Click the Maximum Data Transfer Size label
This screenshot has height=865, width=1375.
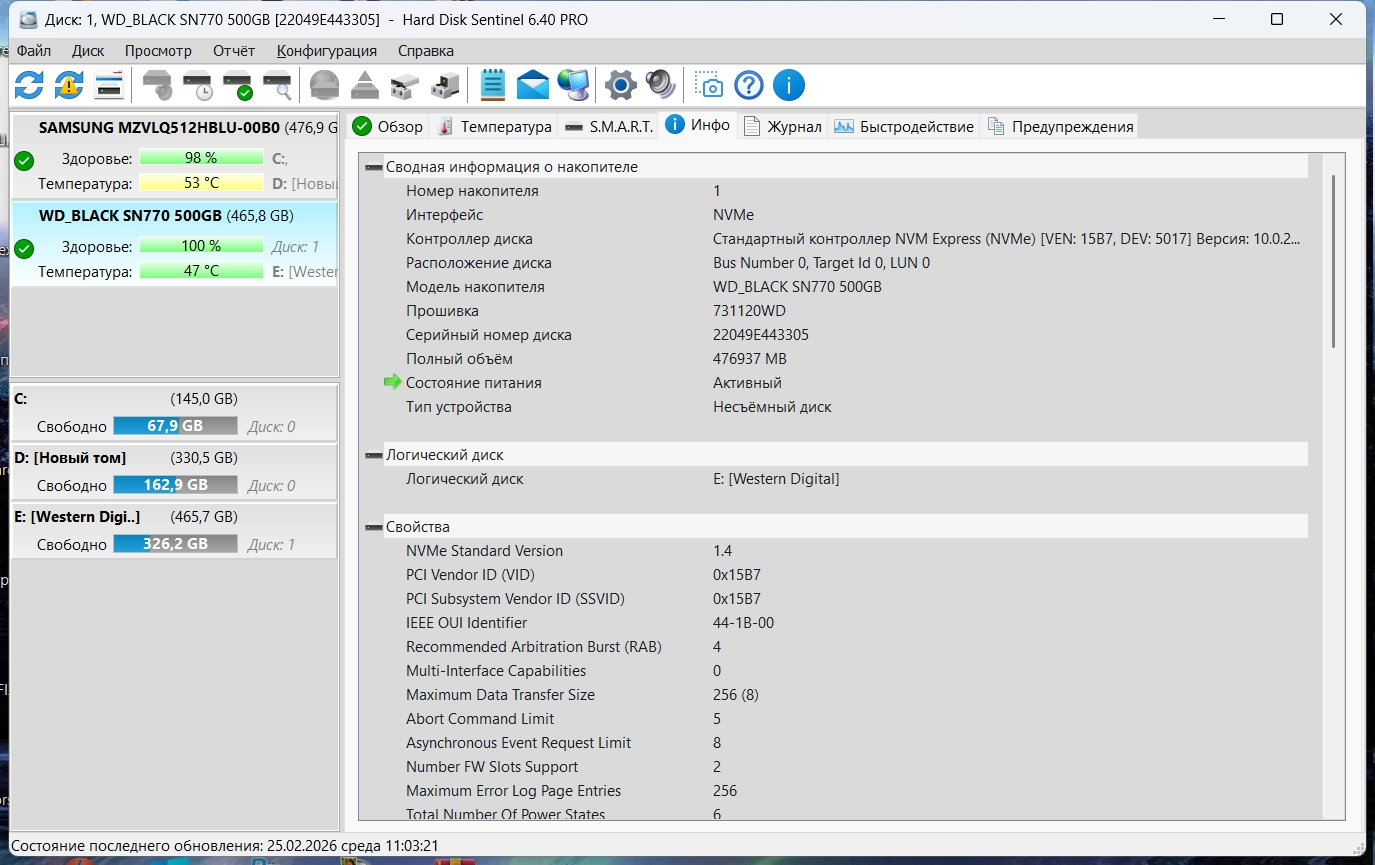[x=500, y=695]
